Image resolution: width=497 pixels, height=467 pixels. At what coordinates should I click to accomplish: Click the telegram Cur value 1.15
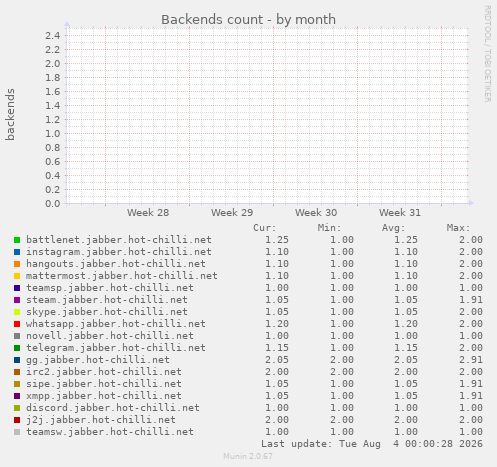tap(277, 348)
